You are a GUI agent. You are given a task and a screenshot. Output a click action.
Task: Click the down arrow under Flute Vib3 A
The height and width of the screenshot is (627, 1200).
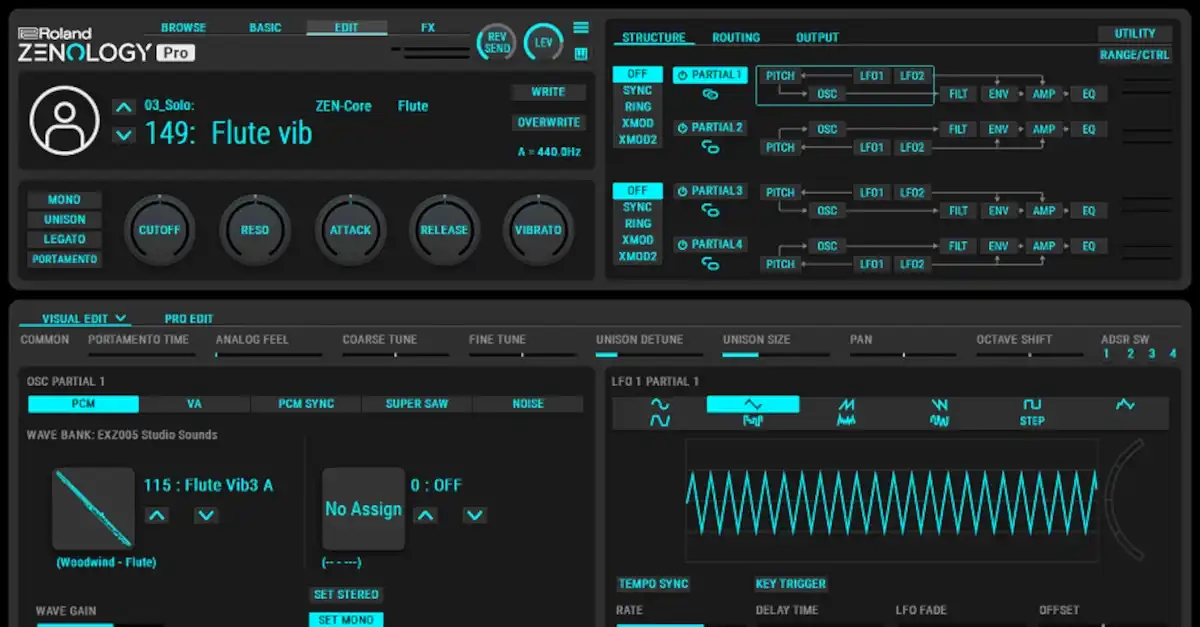[206, 515]
